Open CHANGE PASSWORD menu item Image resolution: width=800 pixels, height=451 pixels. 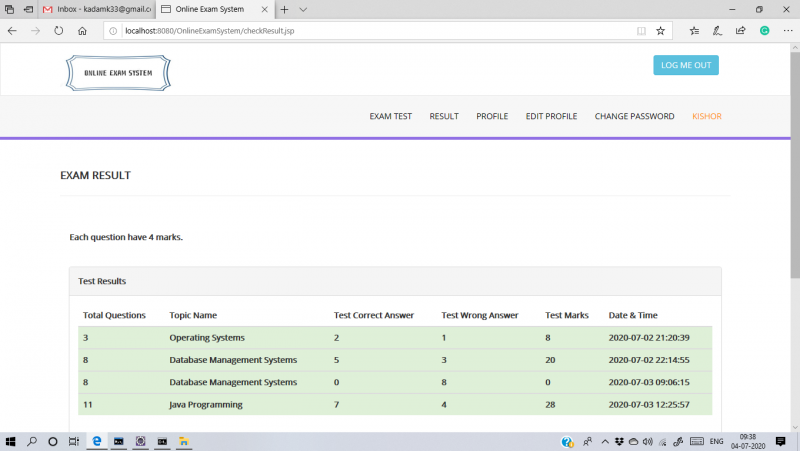[634, 116]
